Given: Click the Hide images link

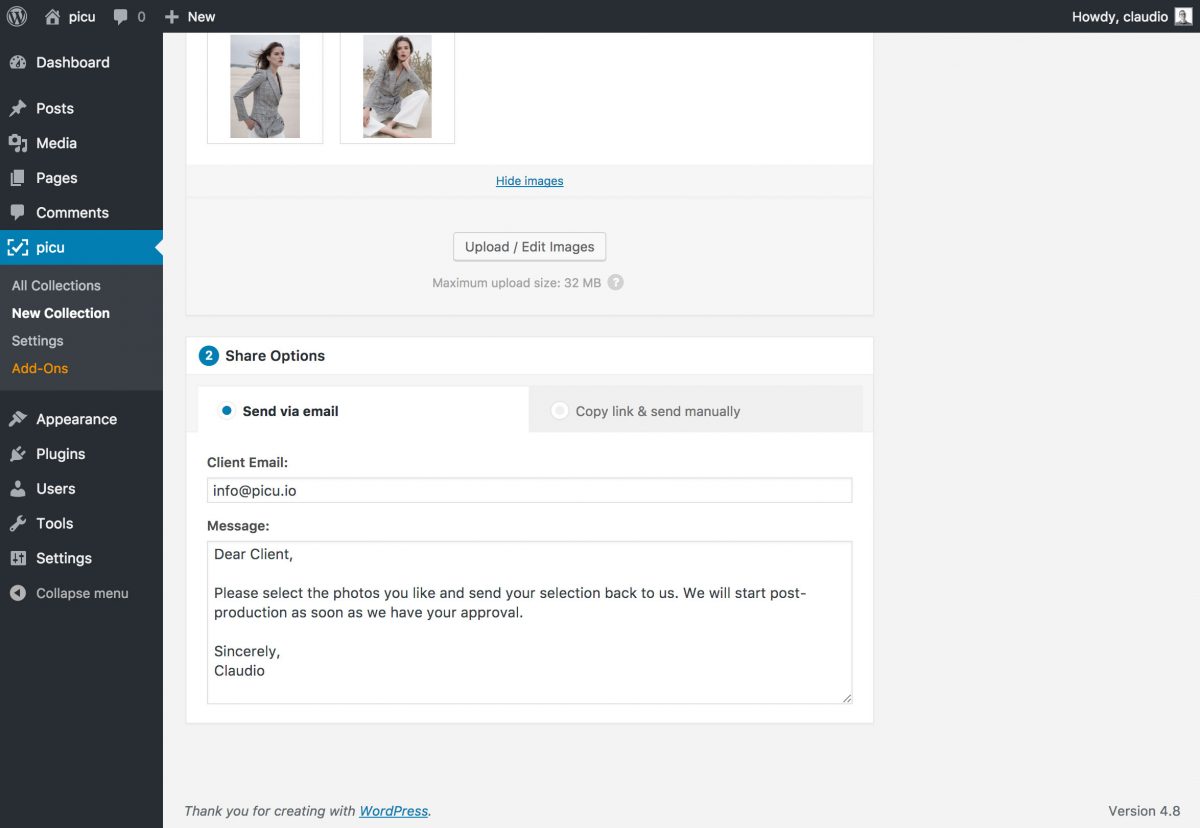Looking at the screenshot, I should click(529, 181).
